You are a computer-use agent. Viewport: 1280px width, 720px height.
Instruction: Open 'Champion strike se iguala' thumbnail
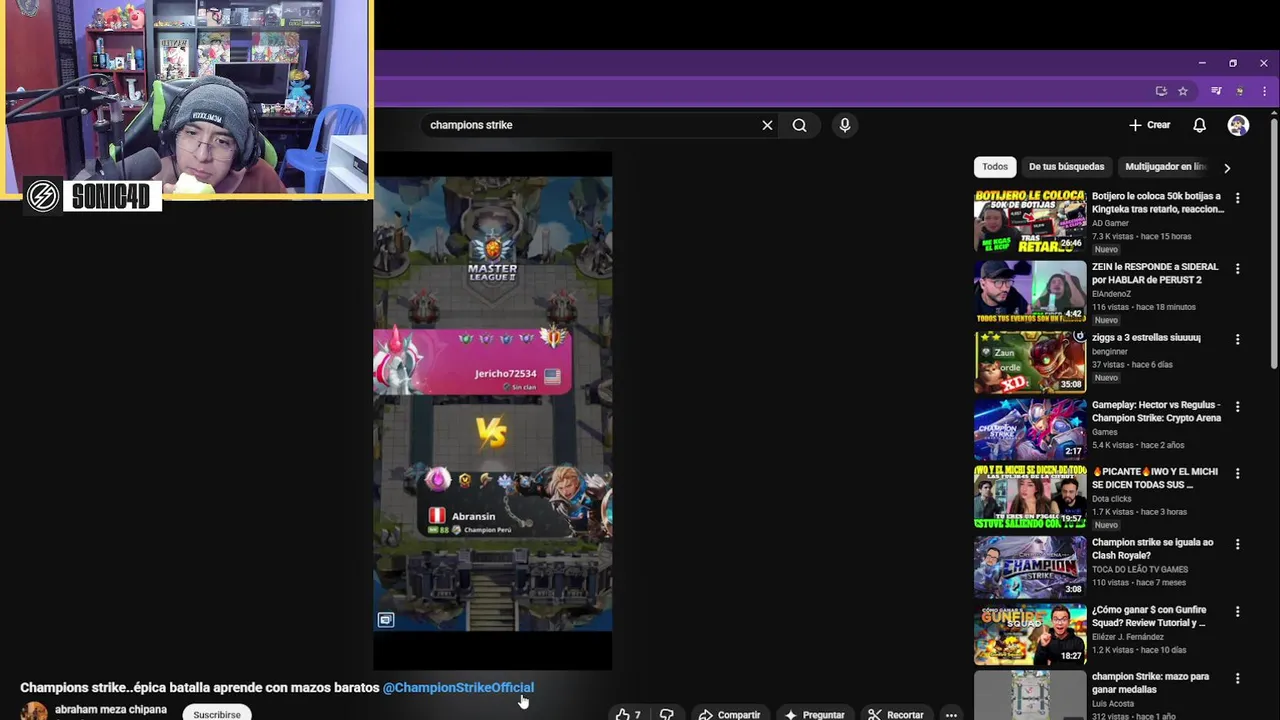point(1029,567)
